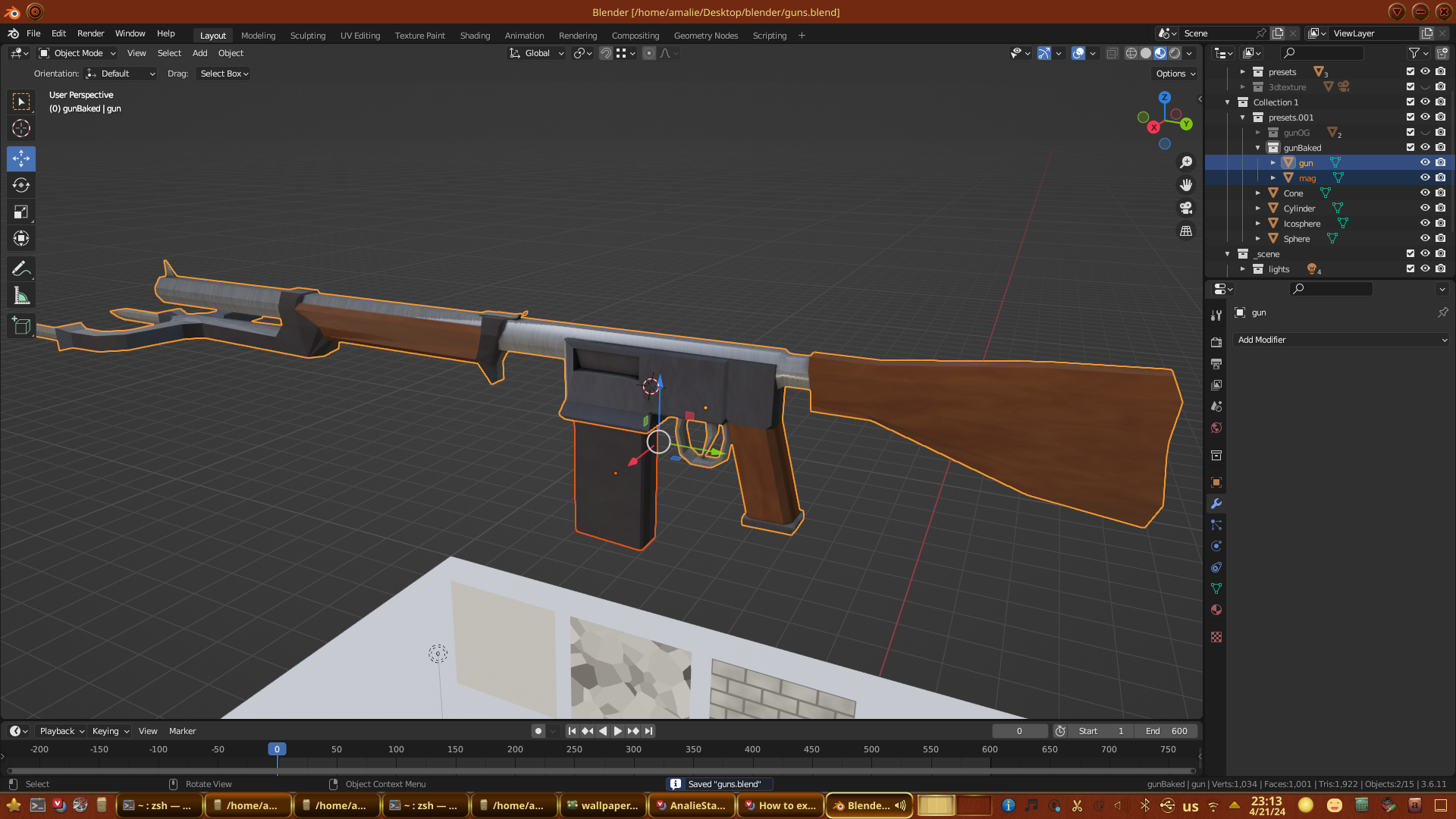The height and width of the screenshot is (819, 1456).
Task: Switch to the Shading workspace tab
Action: 475,36
